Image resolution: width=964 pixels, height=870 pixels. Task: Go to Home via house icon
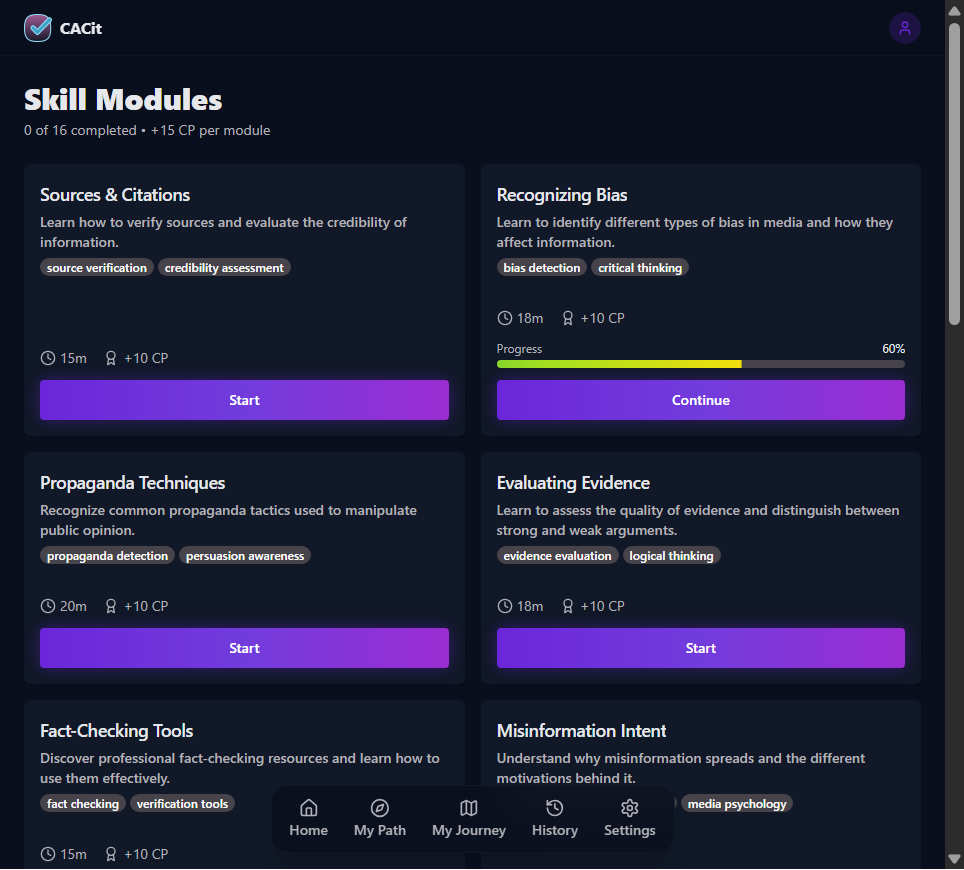click(309, 808)
